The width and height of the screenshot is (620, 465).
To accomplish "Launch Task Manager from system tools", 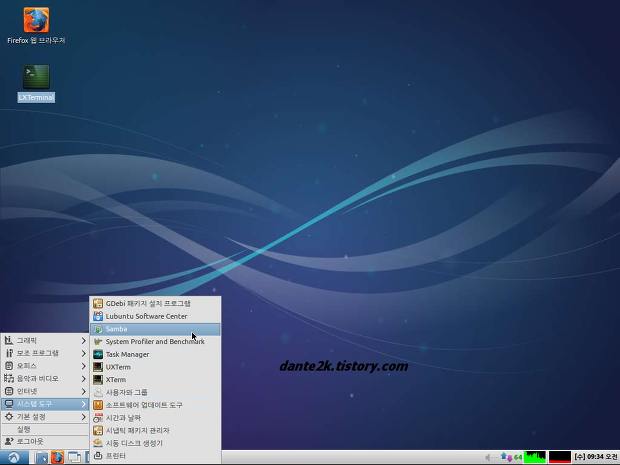I will tap(155, 354).
